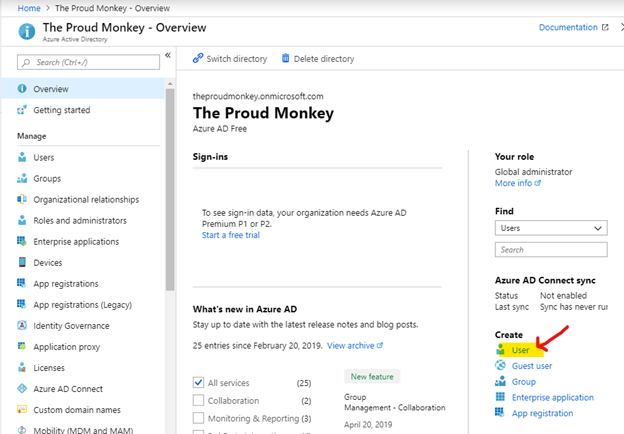Click the Enterprise application icon under Create

click(x=500, y=397)
